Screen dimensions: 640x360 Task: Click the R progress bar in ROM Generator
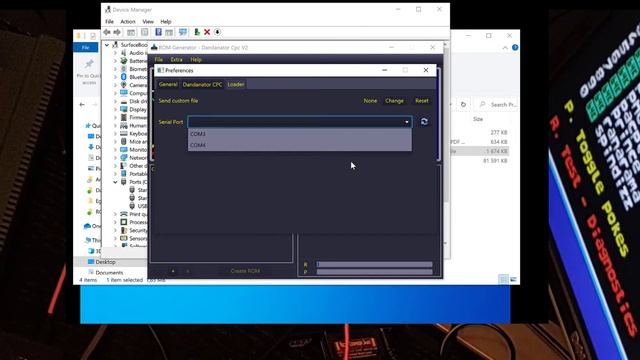375,264
